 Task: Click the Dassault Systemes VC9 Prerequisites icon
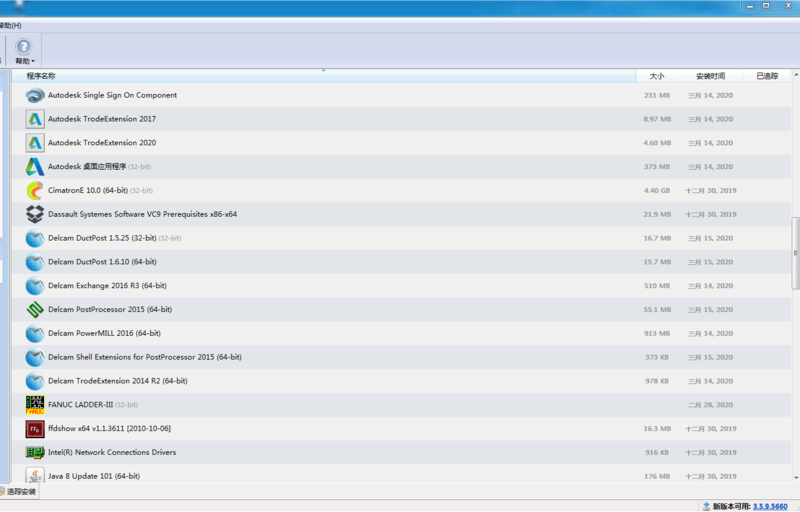(x=35, y=214)
